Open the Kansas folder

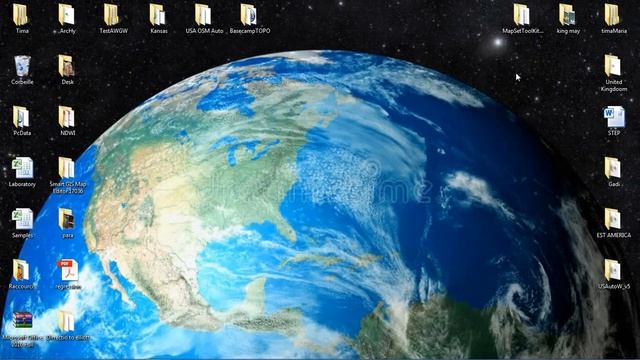click(x=158, y=15)
